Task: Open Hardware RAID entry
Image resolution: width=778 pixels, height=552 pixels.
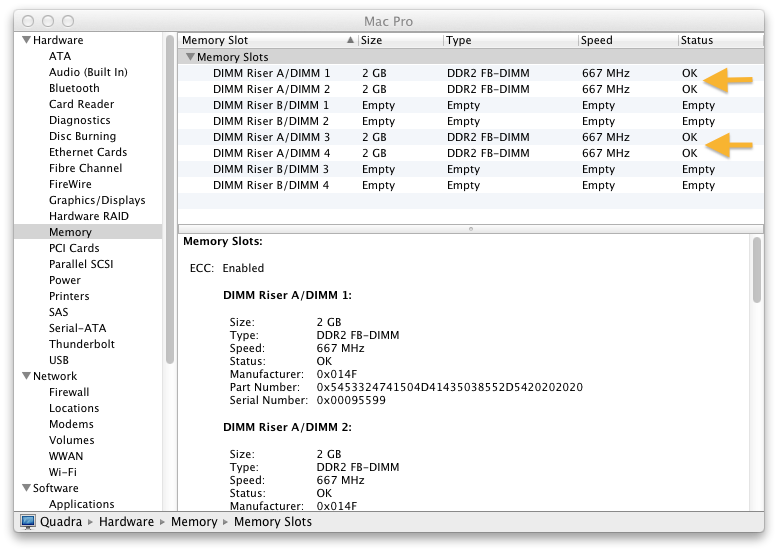Action: coord(89,216)
